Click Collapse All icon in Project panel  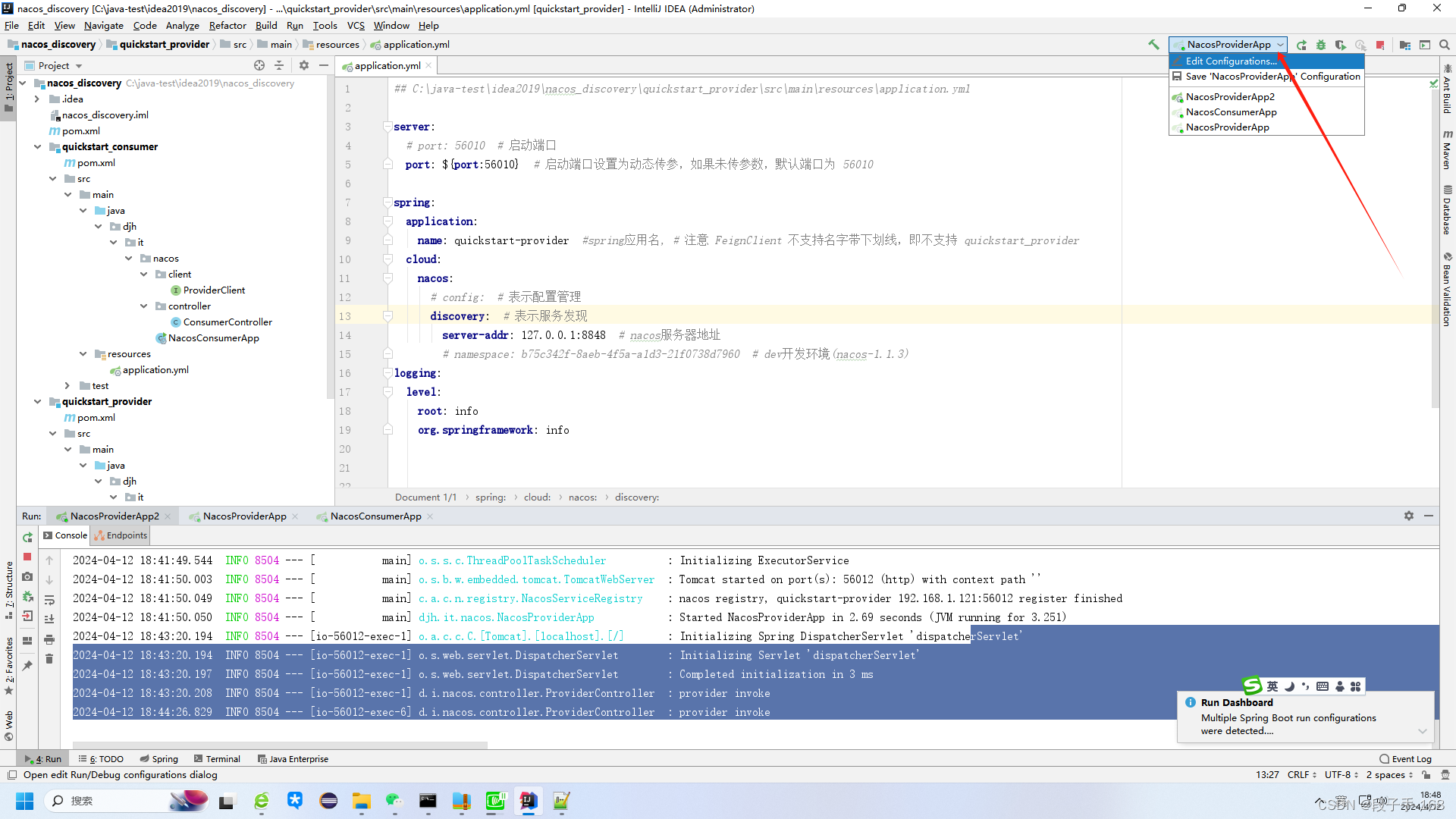(279, 65)
